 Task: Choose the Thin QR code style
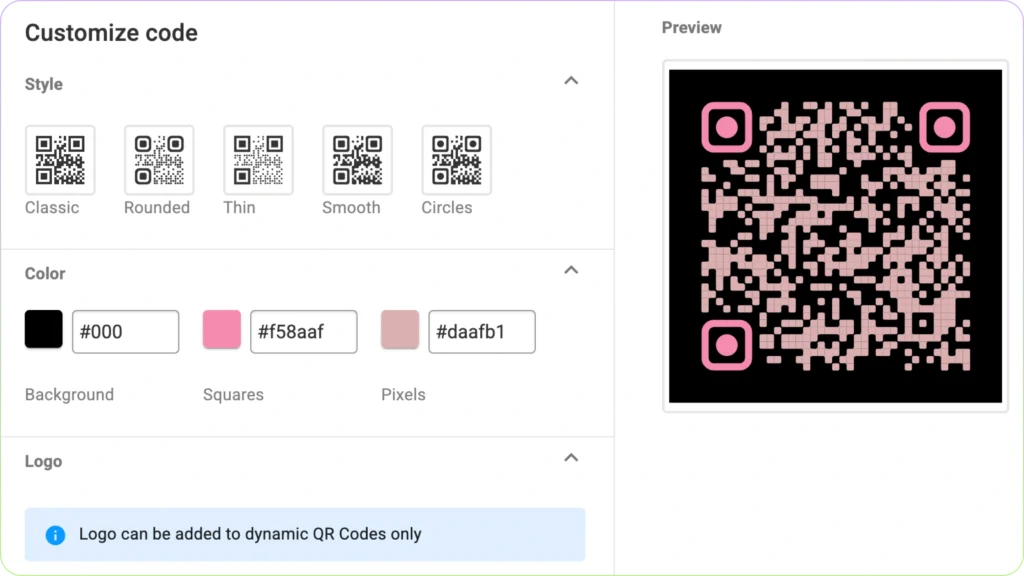(258, 159)
